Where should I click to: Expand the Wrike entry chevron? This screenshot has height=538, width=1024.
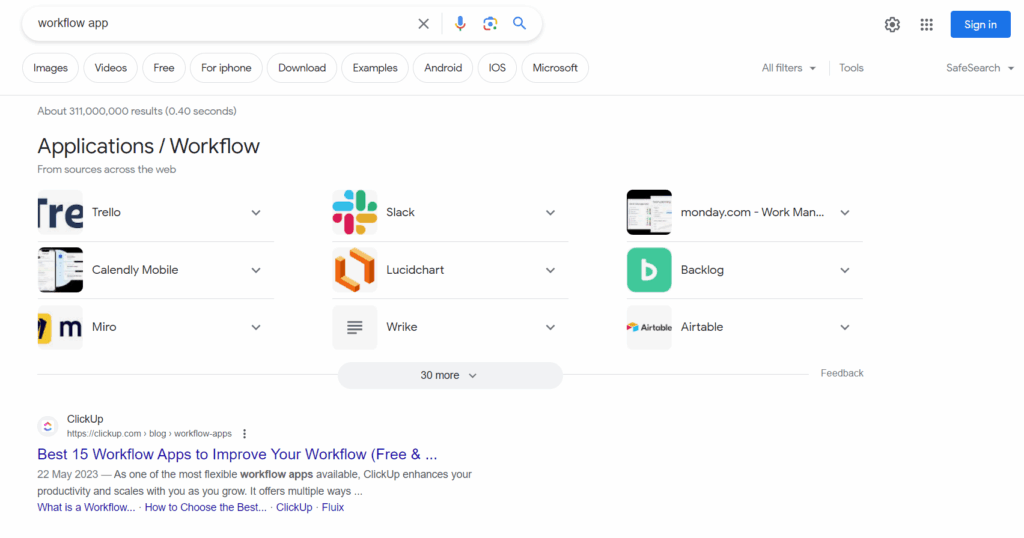(550, 328)
